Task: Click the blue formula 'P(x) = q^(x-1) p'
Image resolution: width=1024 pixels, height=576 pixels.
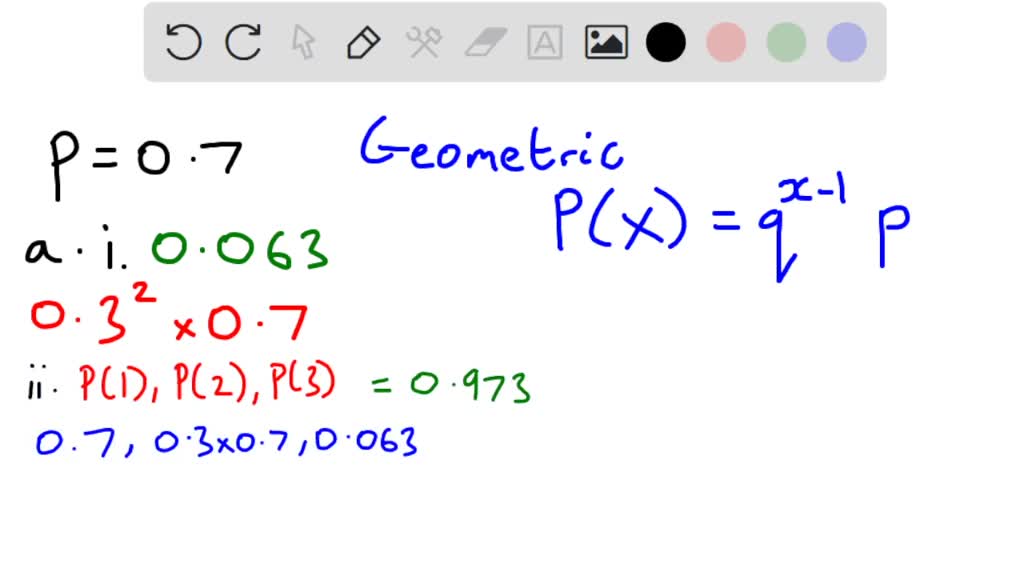Action: [731, 229]
